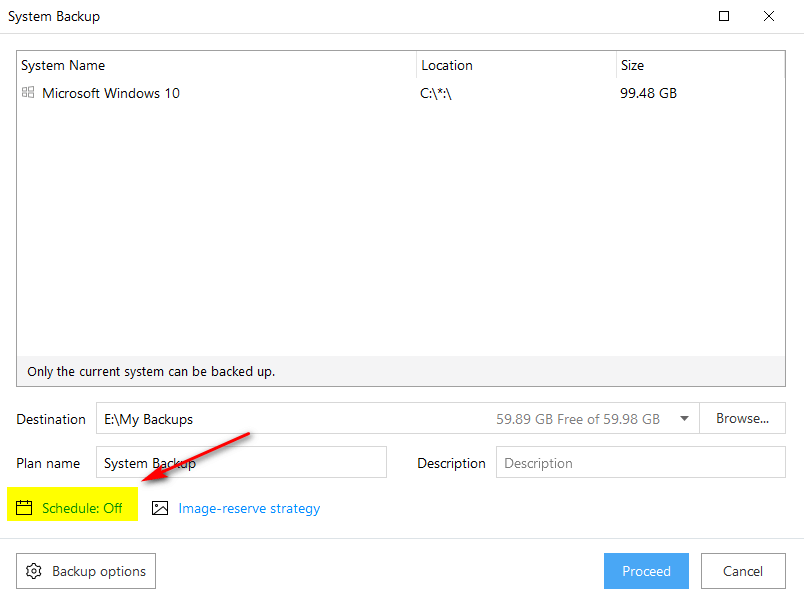The width and height of the screenshot is (804, 605).
Task: Expand the Destination dropdown arrow
Action: coord(684,419)
